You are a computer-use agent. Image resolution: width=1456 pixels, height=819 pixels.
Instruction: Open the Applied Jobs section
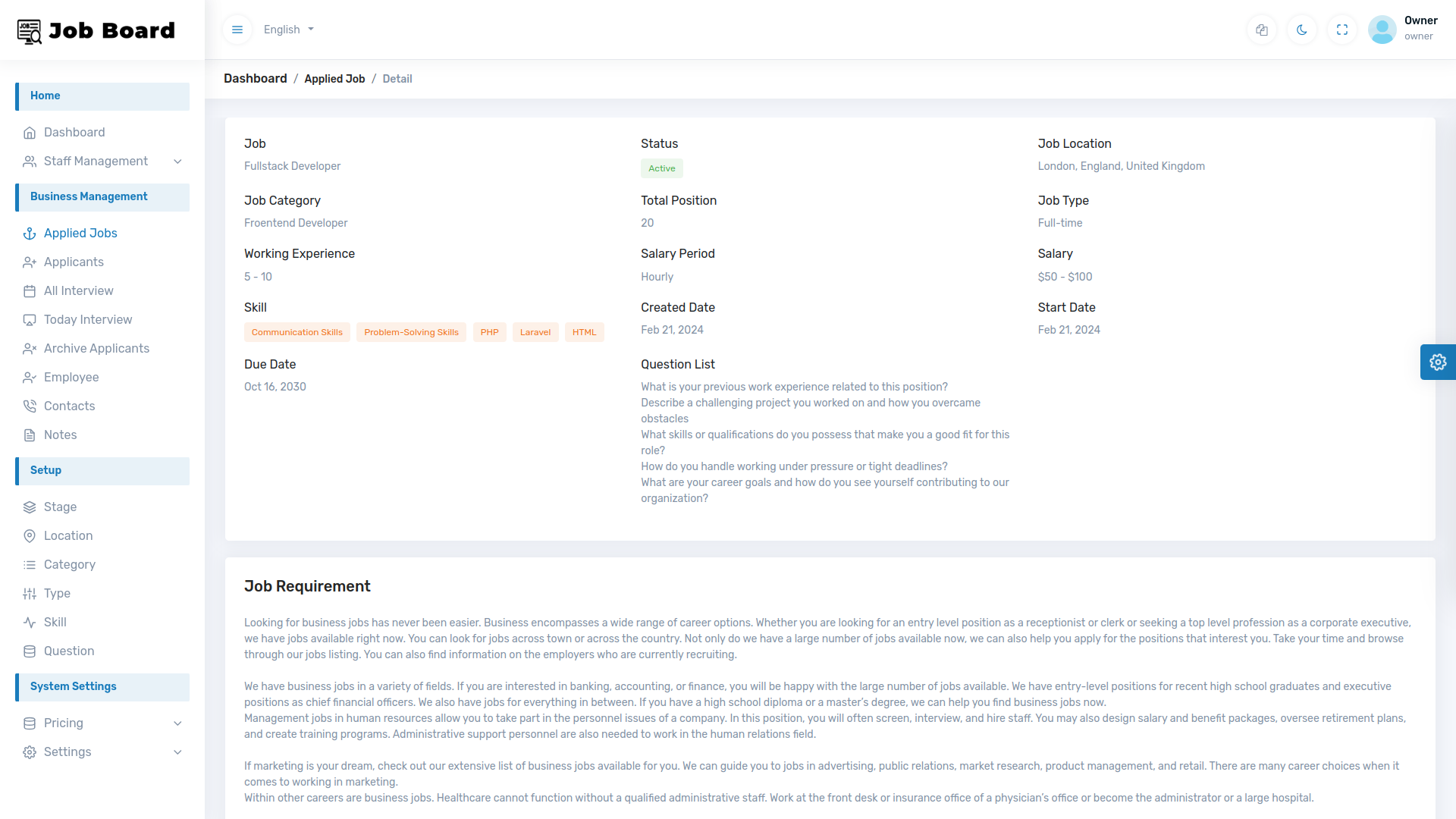(80, 233)
